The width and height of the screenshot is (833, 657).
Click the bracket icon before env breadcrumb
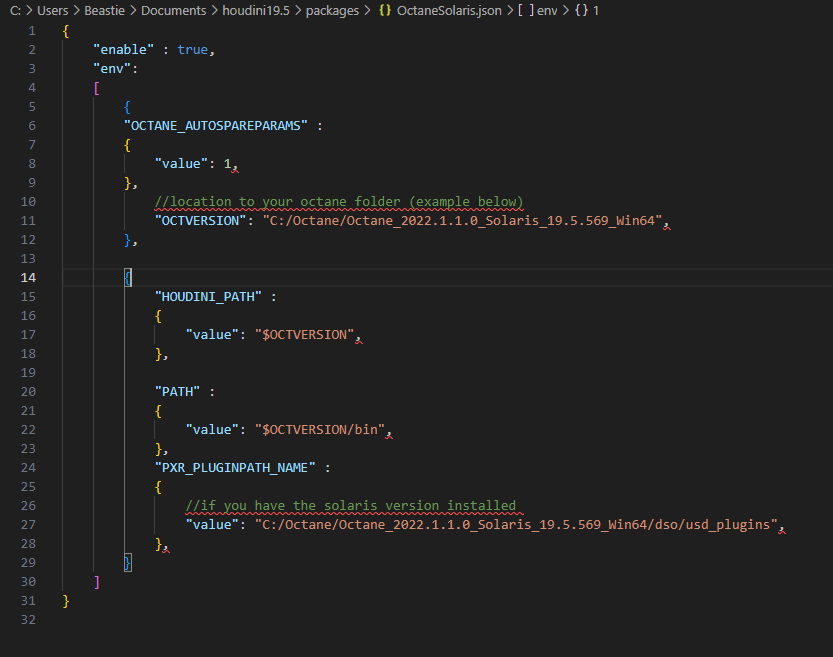524,10
